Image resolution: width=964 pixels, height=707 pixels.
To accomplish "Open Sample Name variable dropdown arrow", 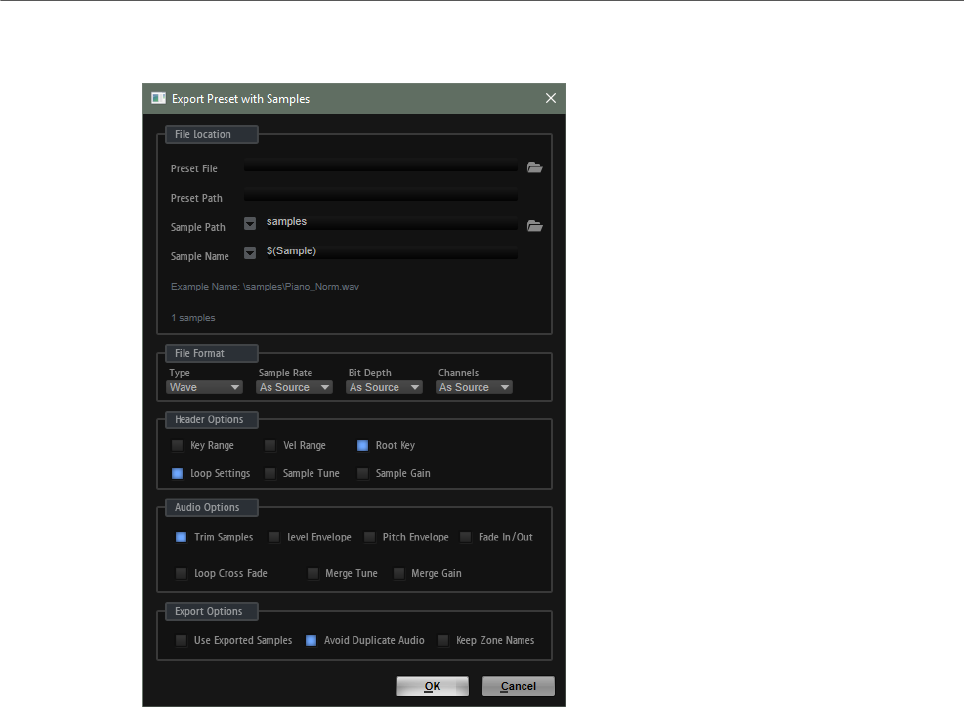I will point(250,253).
